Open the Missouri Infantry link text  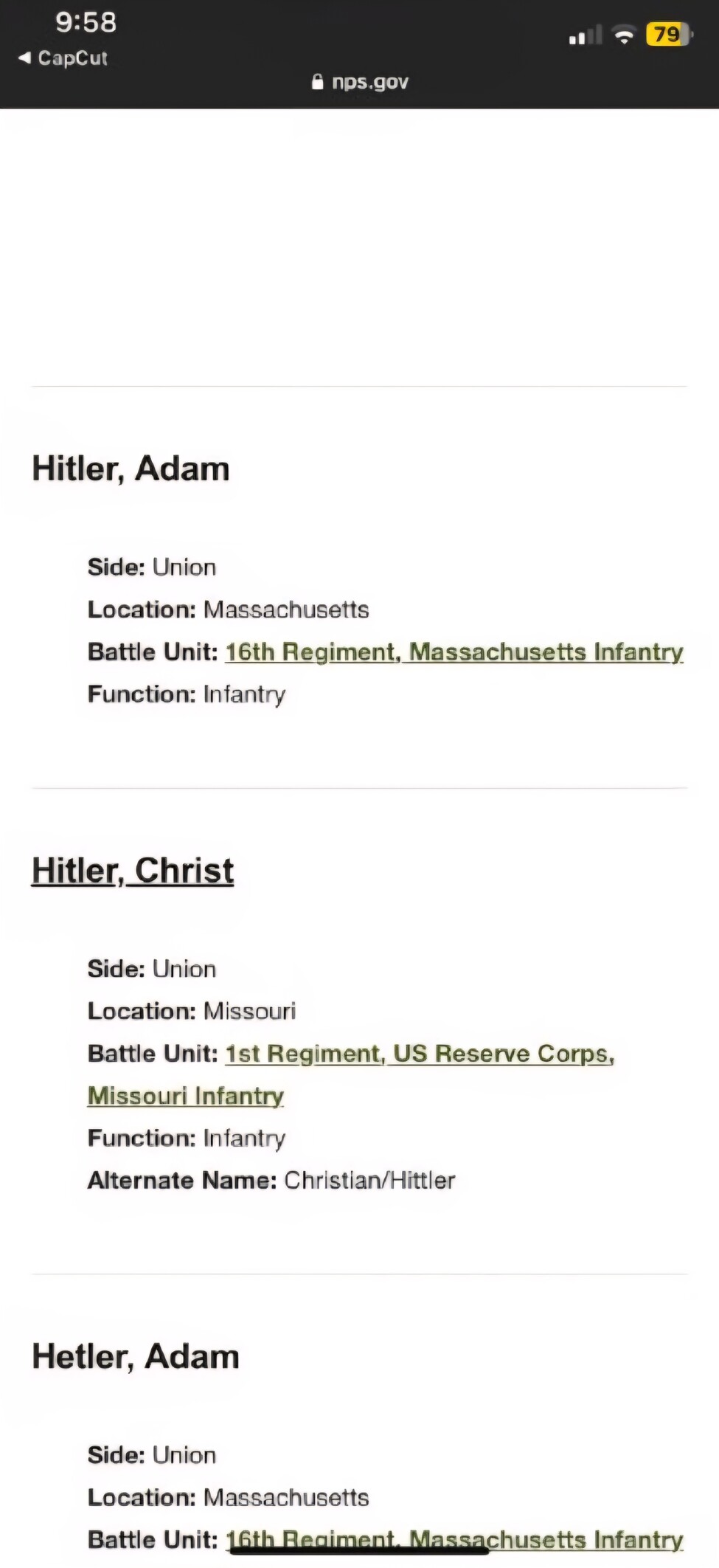tap(186, 1096)
